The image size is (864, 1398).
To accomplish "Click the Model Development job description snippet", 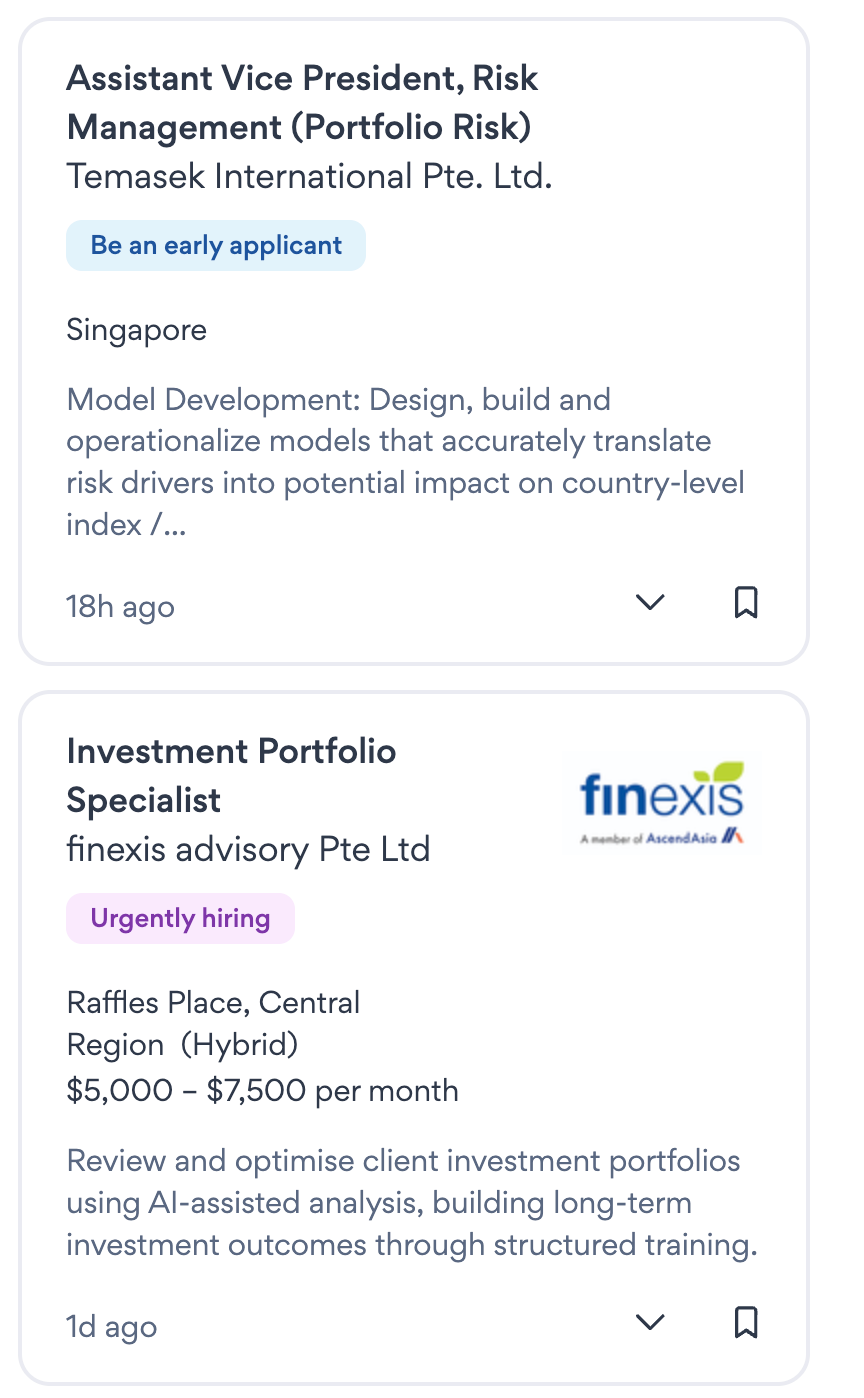I will (405, 462).
